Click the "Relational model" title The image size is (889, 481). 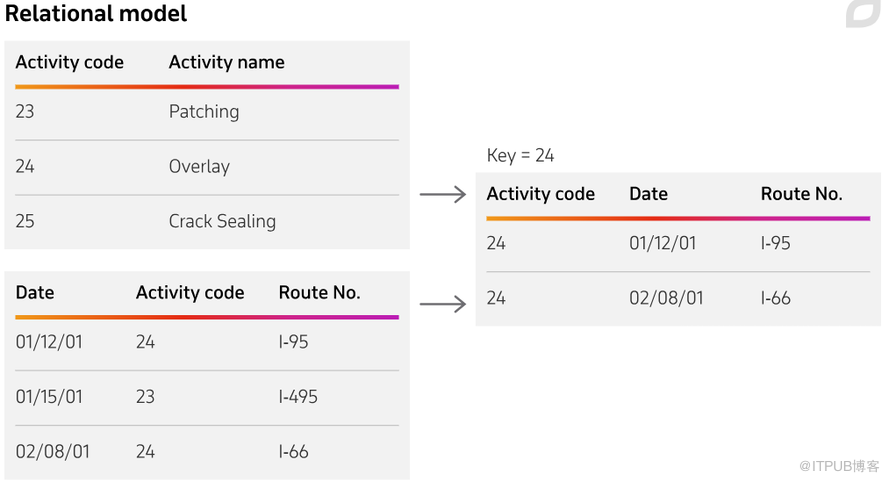pyautogui.click(x=96, y=14)
